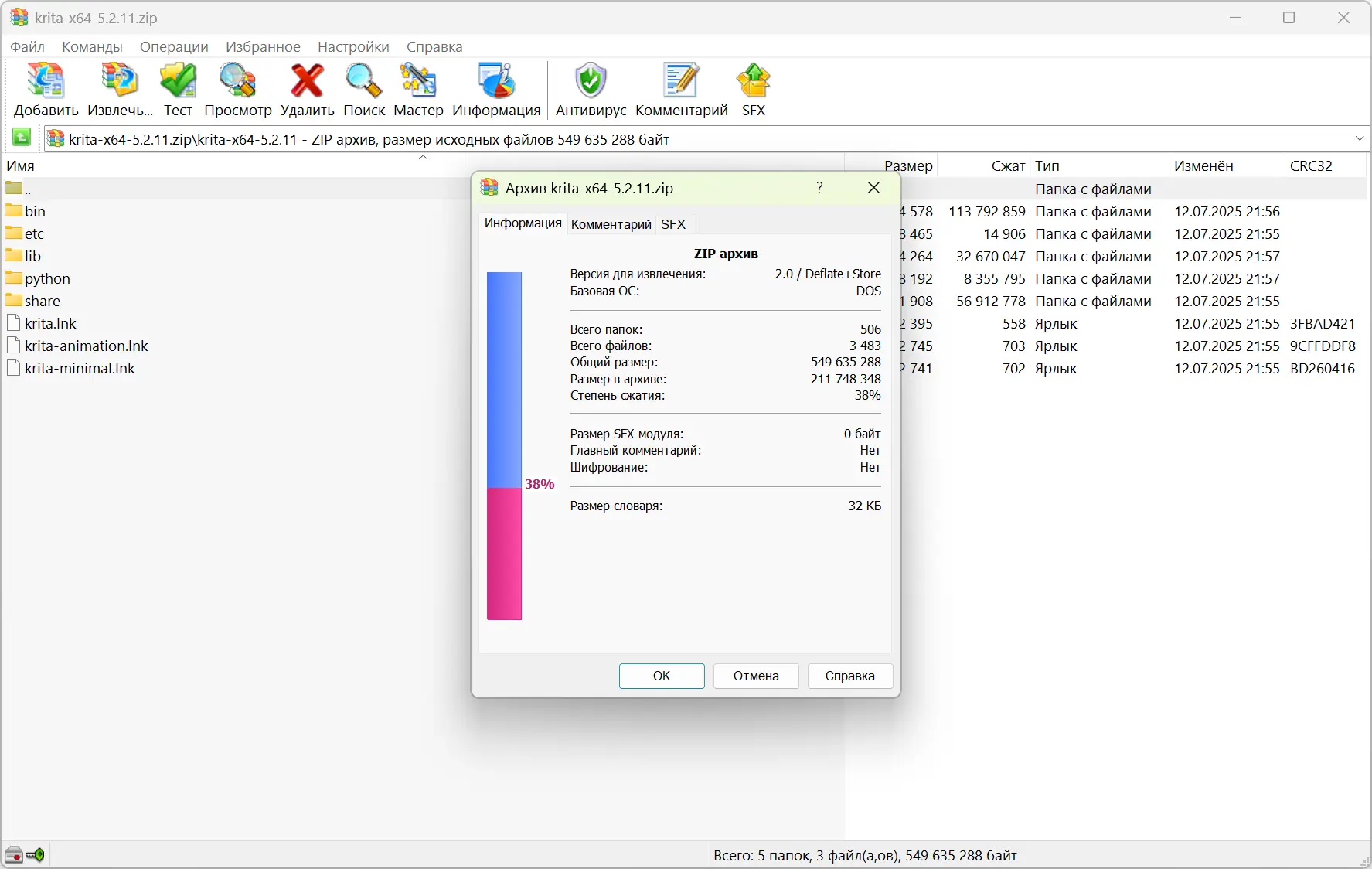Viewport: 1372px width, 869px height.
Task: Select the python folder name
Action: pos(47,278)
